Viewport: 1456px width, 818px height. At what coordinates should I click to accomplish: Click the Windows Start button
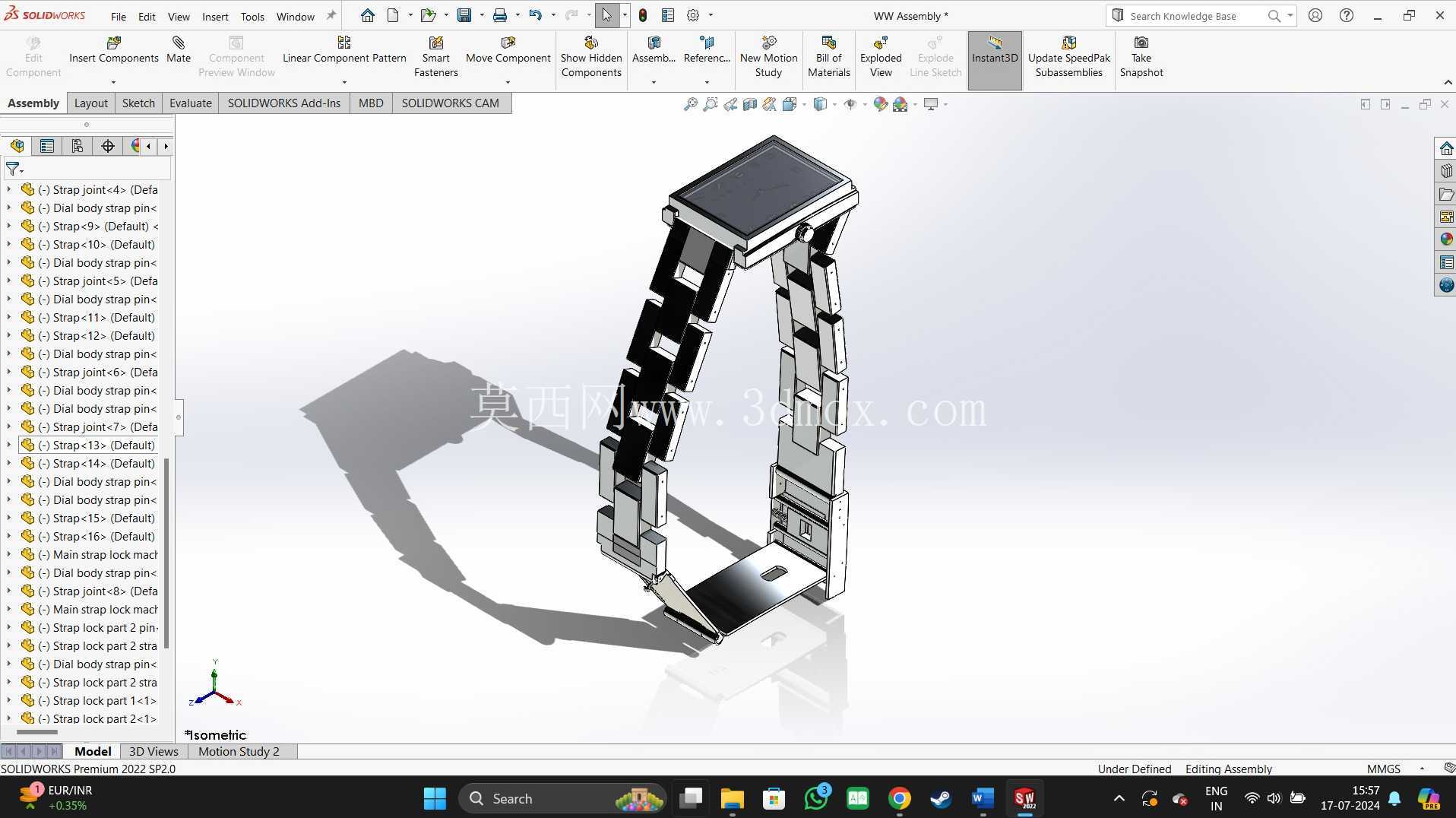click(435, 798)
